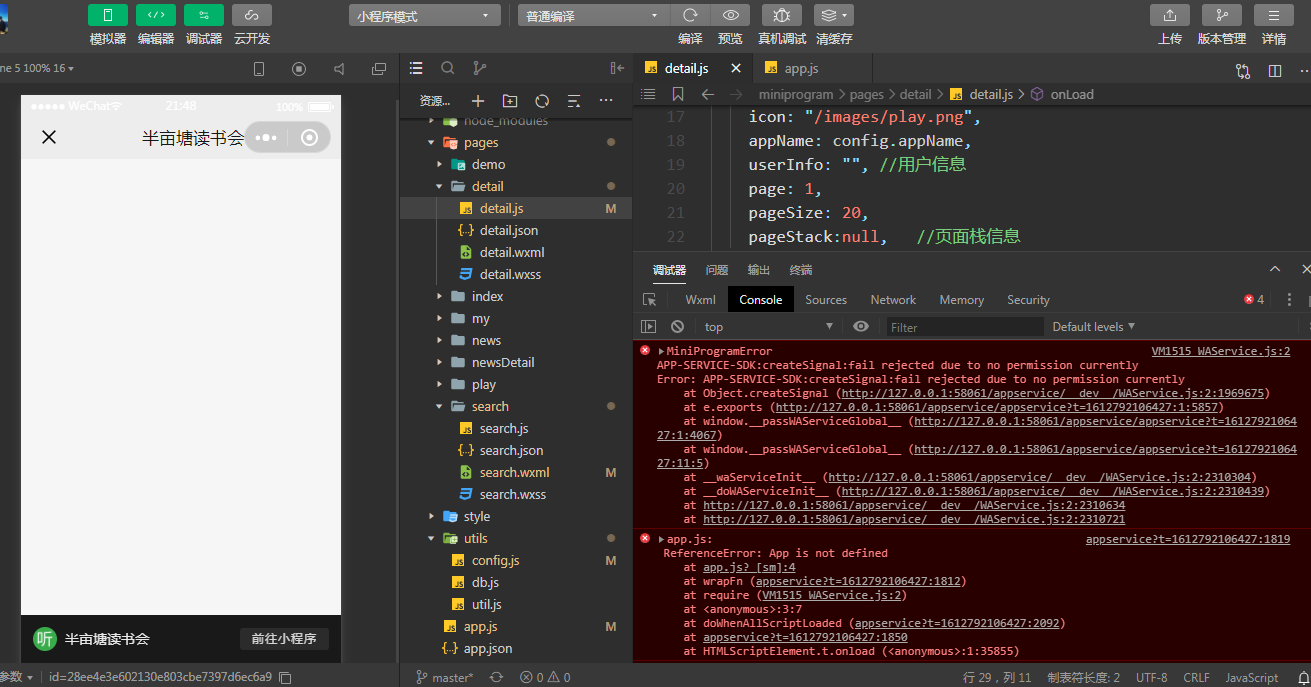Switch to the 问题 panel tab
The height and width of the screenshot is (687, 1311).
pyautogui.click(x=717, y=270)
